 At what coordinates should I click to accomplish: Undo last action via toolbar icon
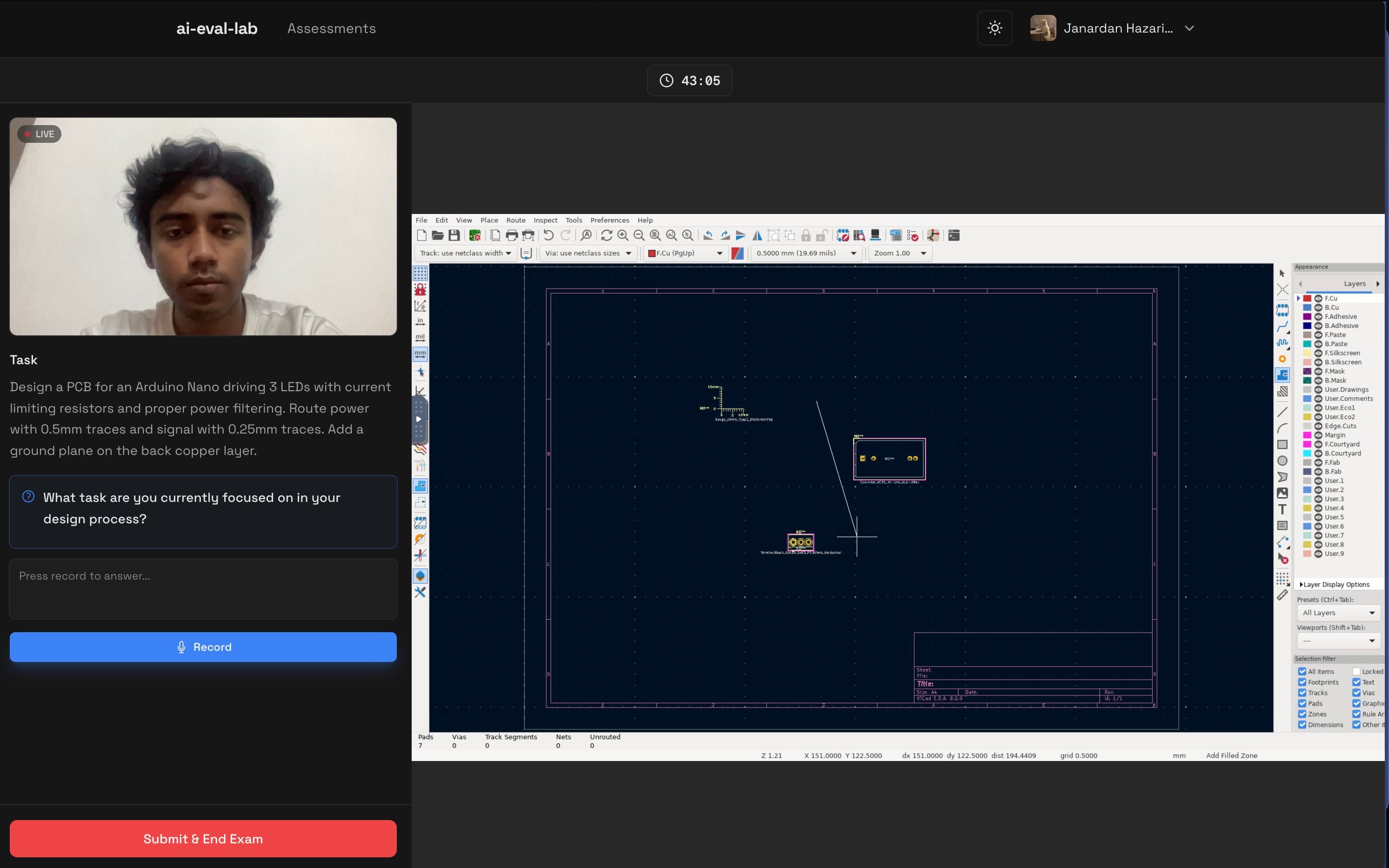coord(549,235)
